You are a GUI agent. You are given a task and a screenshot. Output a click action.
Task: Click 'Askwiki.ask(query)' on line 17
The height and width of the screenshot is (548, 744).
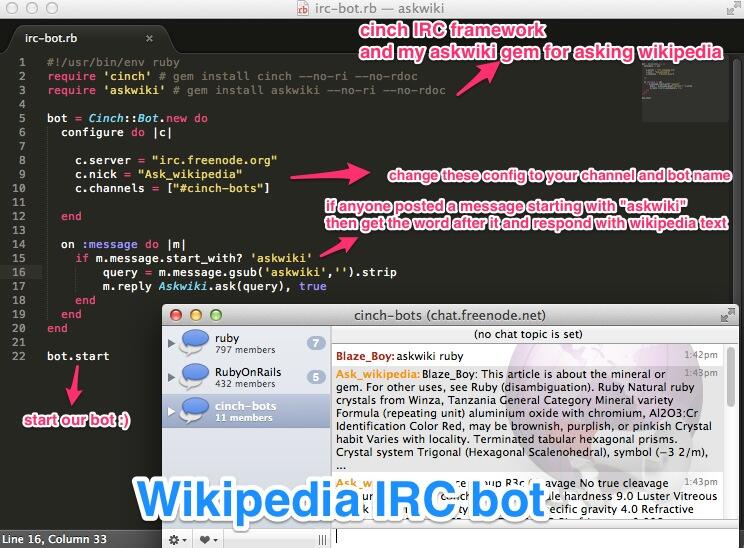224,286
